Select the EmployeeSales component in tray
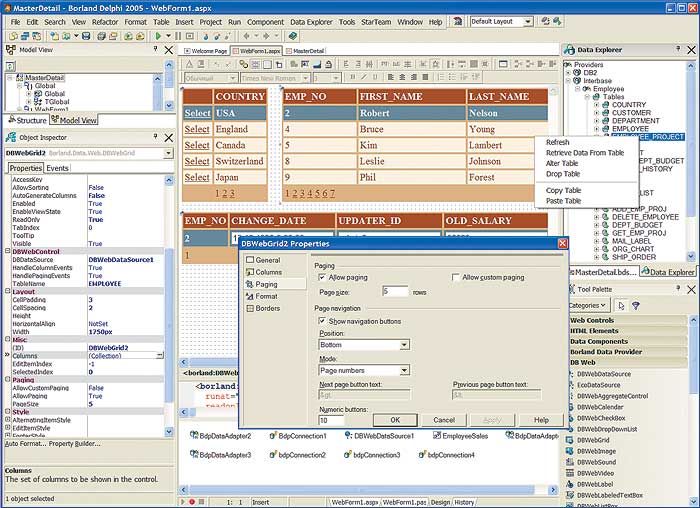700x508 pixels. [460, 436]
